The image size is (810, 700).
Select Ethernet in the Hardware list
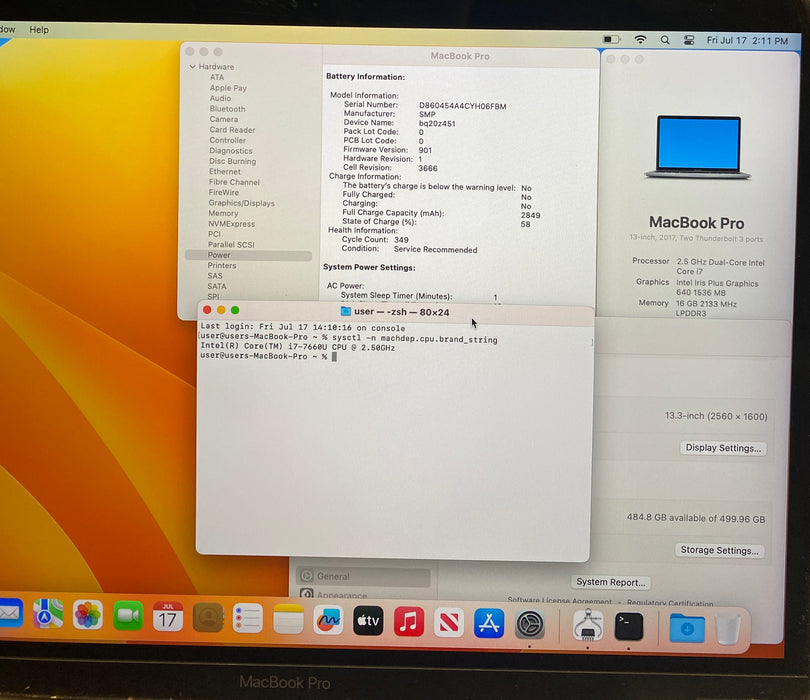[225, 172]
